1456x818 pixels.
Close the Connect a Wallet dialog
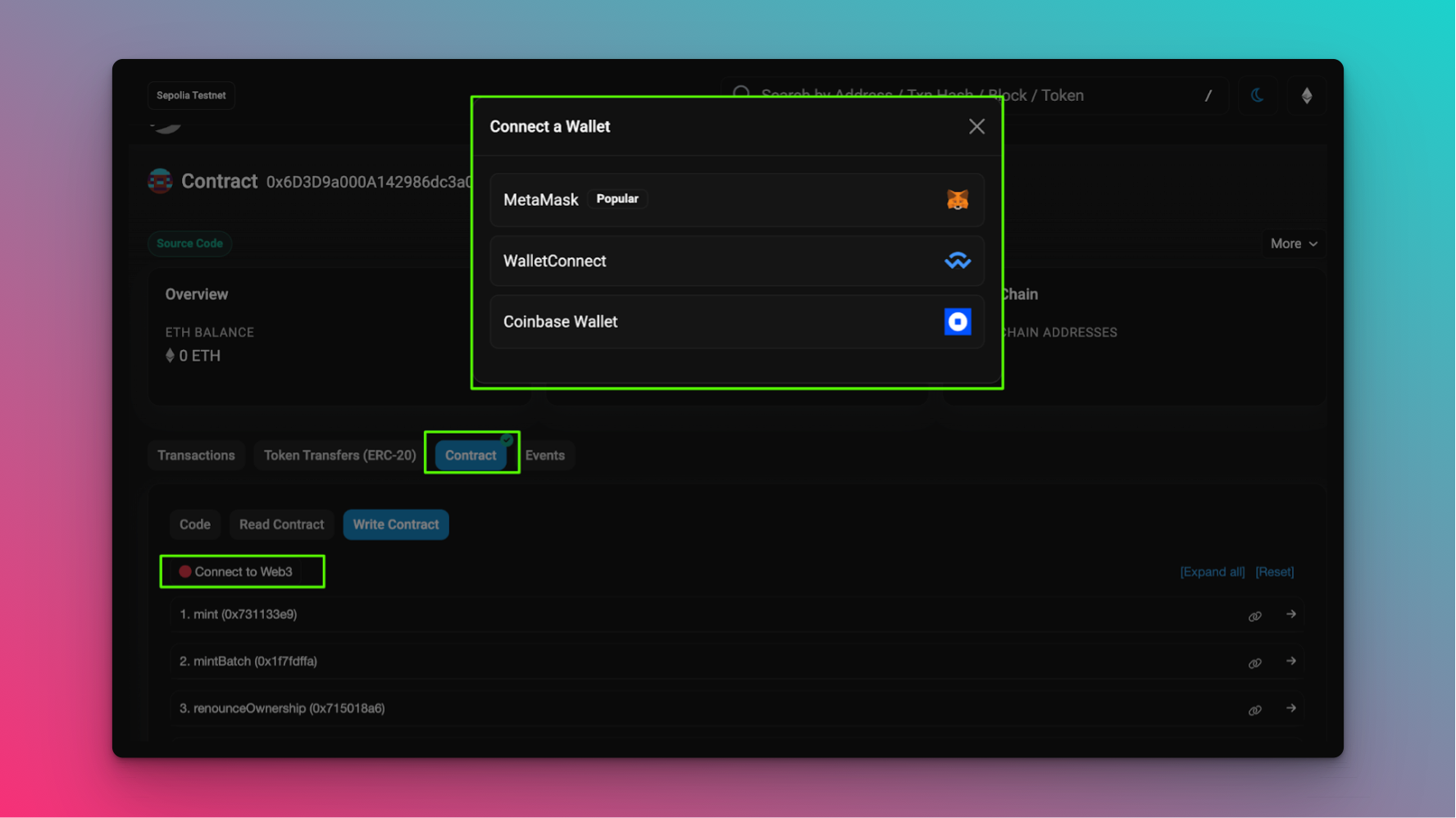(976, 126)
